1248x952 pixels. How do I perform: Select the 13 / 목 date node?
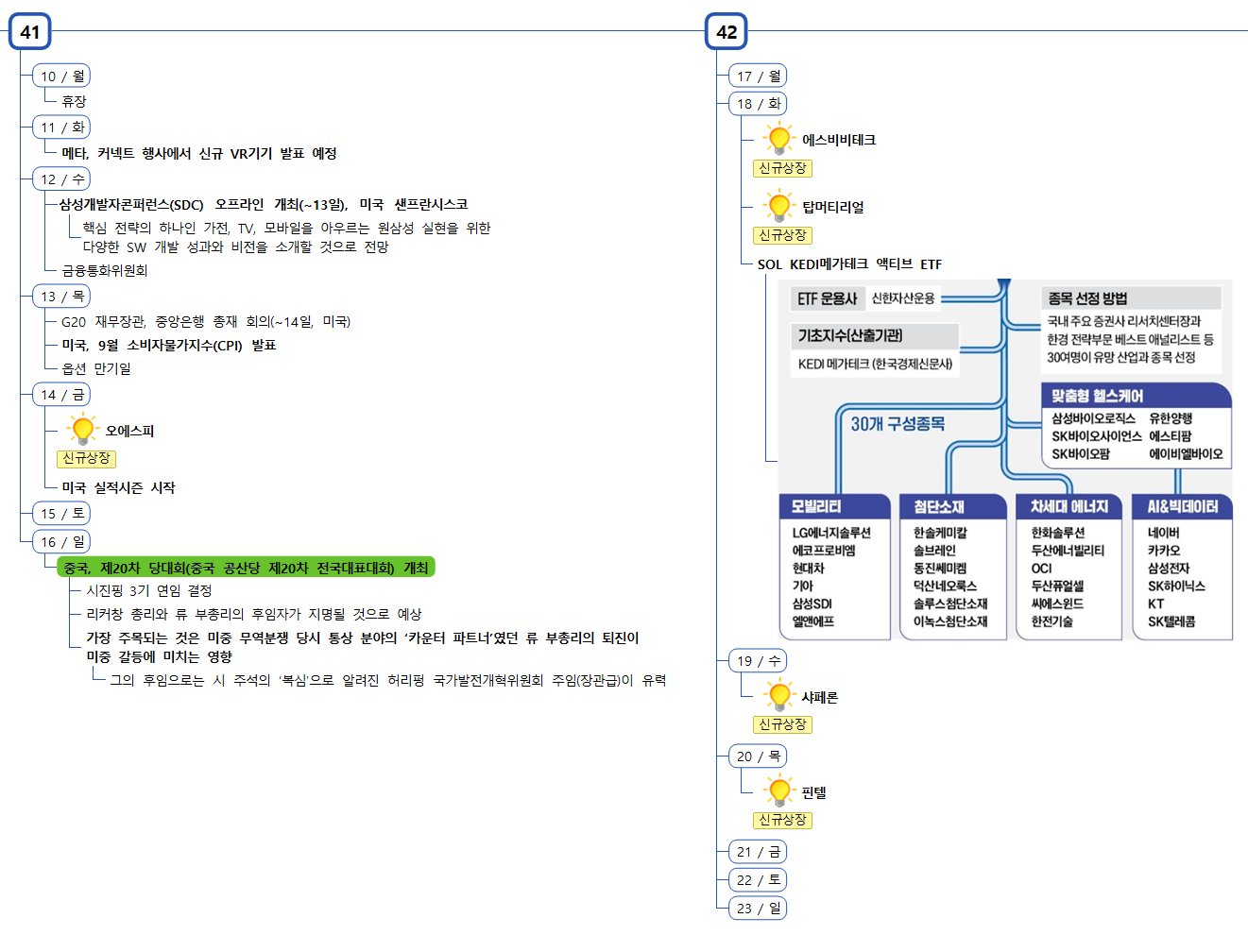point(61,296)
